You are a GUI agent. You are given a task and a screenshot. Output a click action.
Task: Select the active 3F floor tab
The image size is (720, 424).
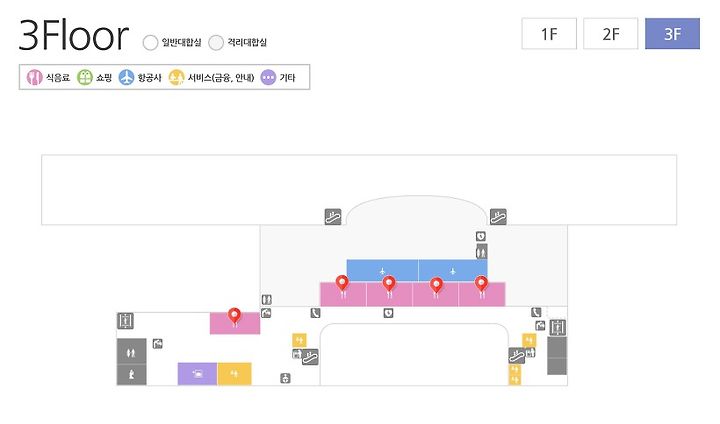point(672,34)
